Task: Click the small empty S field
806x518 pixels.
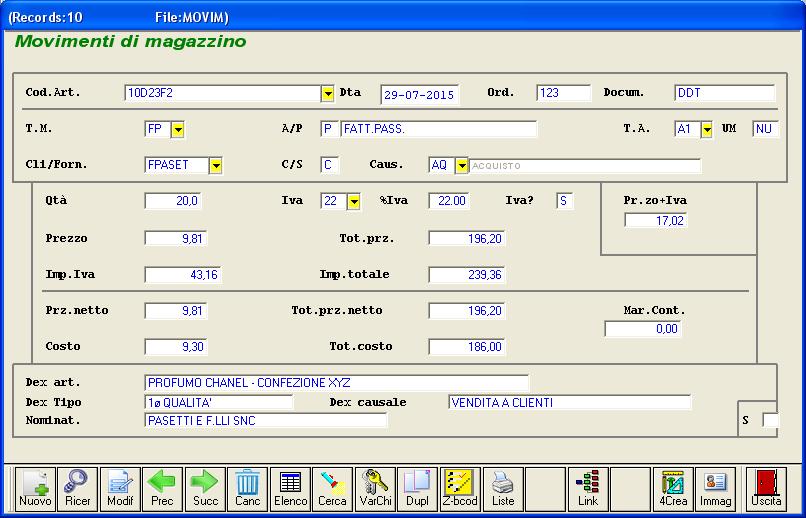Action: (x=771, y=420)
